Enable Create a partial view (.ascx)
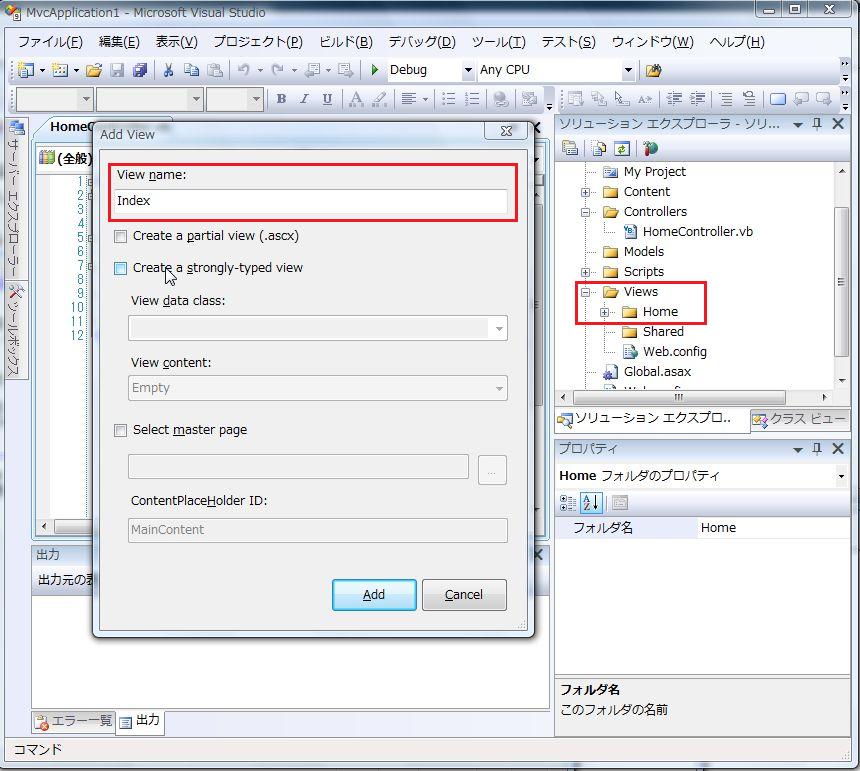 (x=120, y=237)
